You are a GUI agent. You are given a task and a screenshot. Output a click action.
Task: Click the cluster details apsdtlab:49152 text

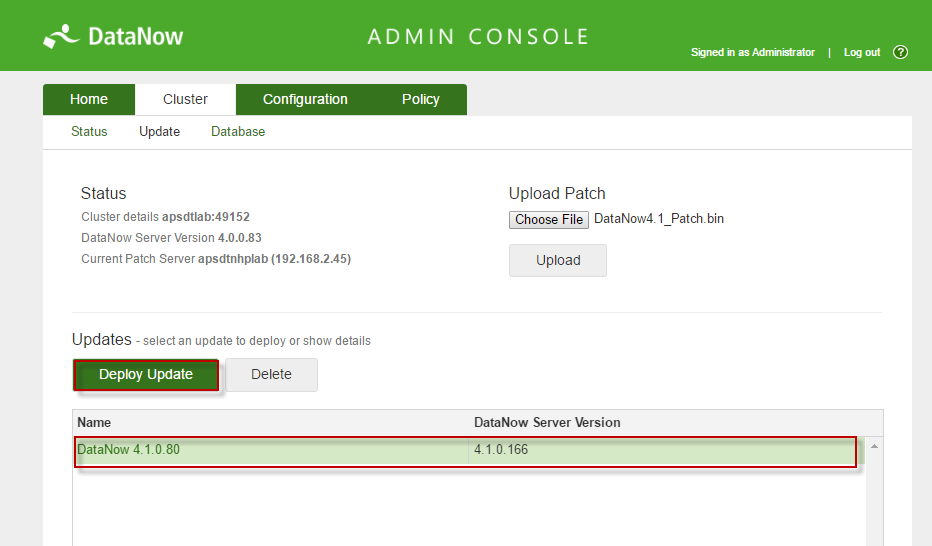click(x=165, y=217)
